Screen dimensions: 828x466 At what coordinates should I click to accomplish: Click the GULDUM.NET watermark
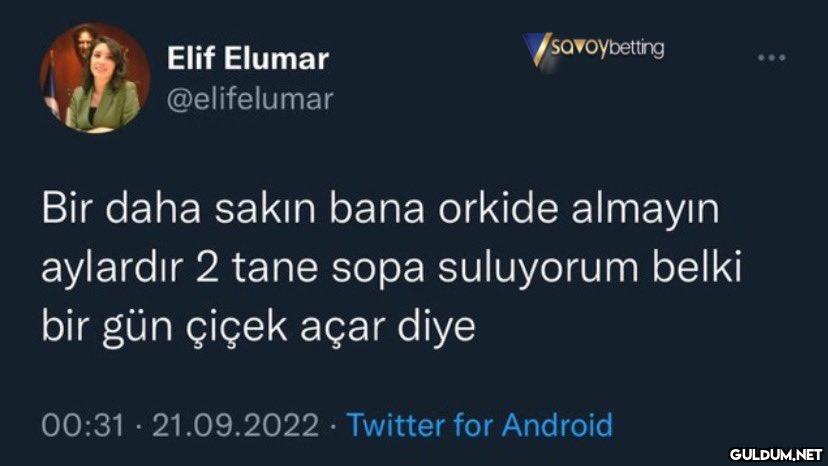point(776,454)
